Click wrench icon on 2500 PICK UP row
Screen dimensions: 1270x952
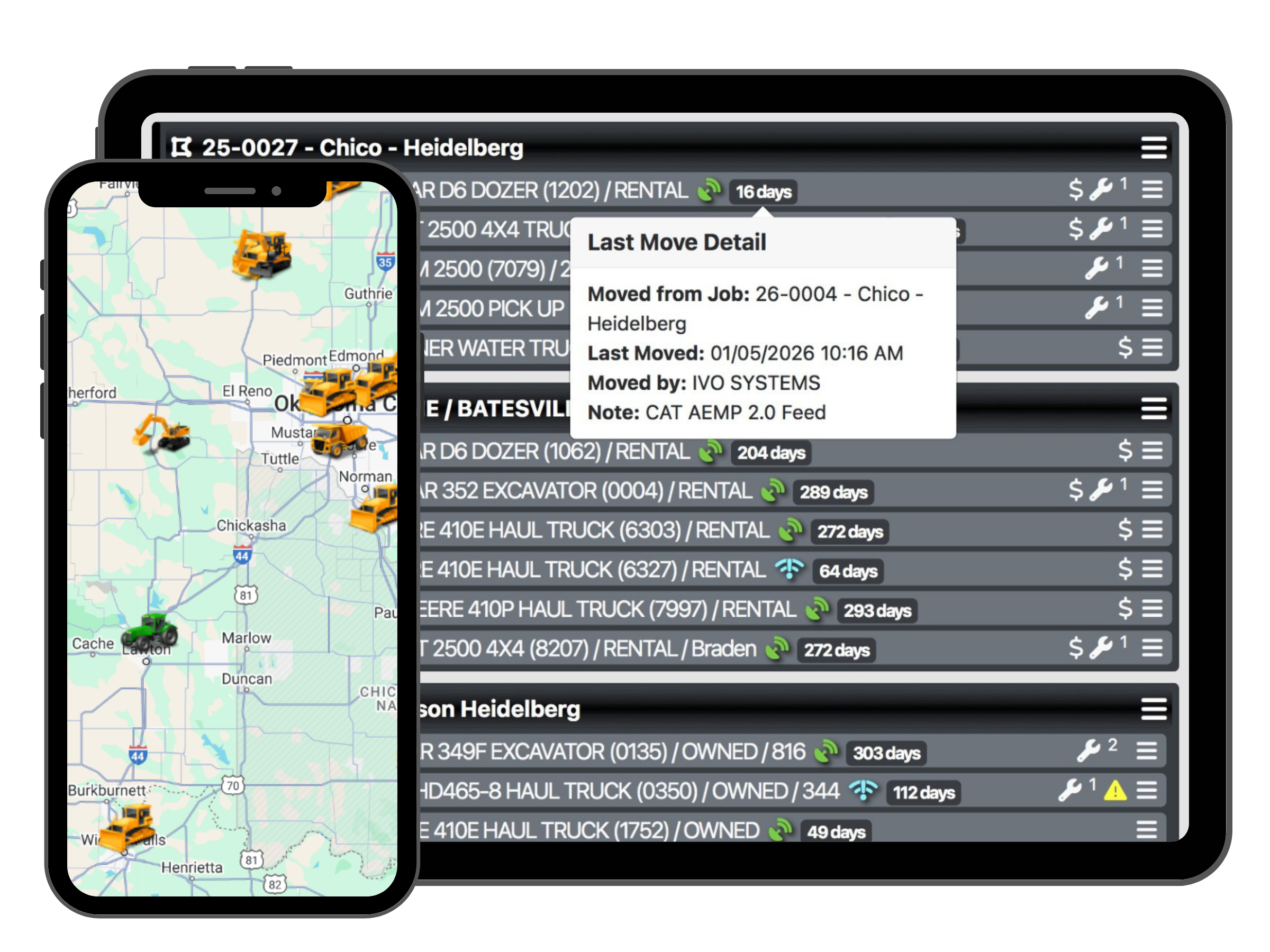(1096, 308)
